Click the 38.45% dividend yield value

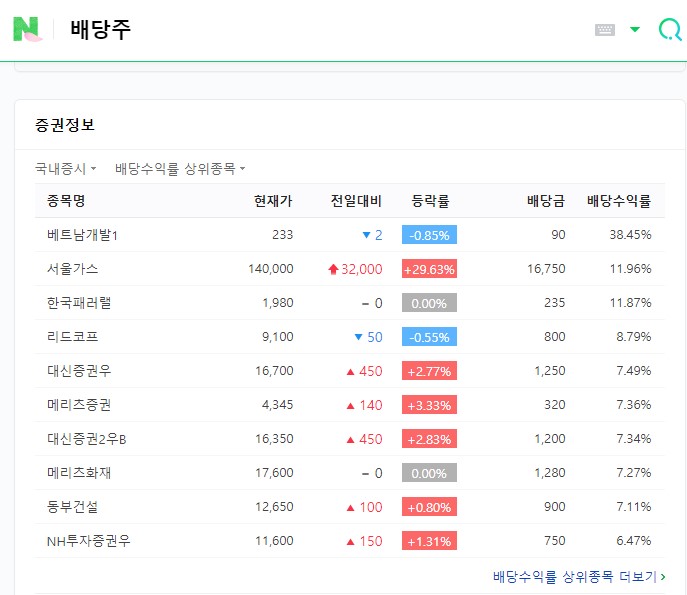[630, 235]
